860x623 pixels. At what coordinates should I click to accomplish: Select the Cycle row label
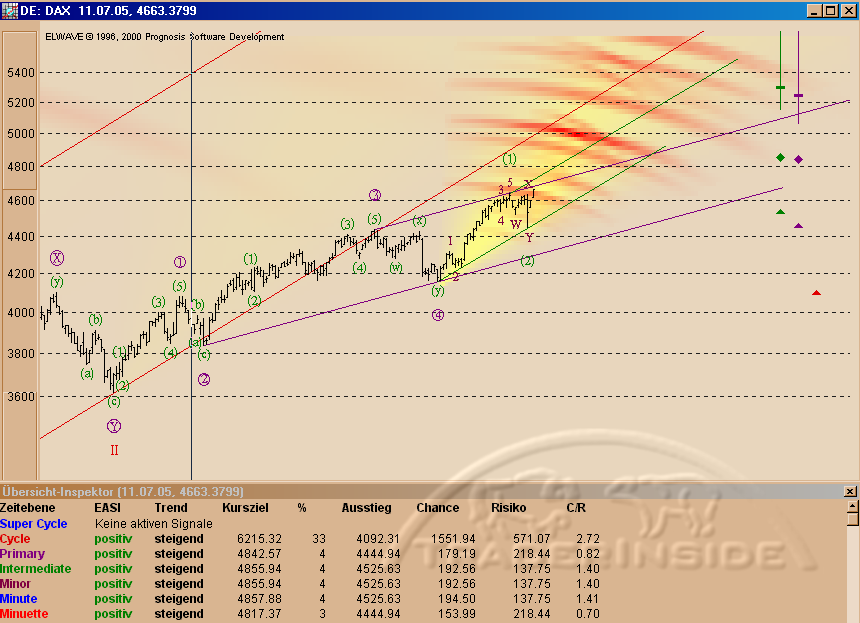15,539
